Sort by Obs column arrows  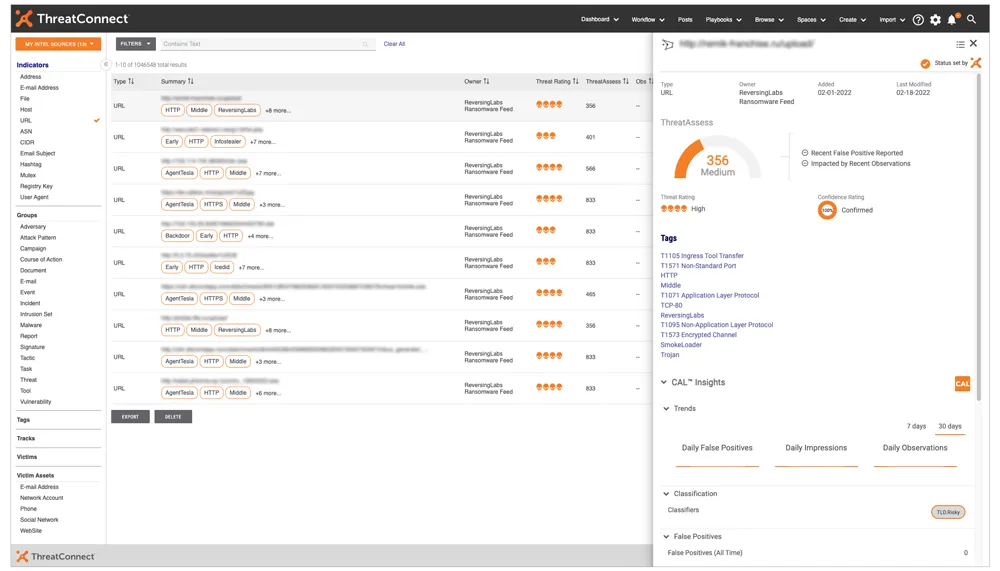650,82
